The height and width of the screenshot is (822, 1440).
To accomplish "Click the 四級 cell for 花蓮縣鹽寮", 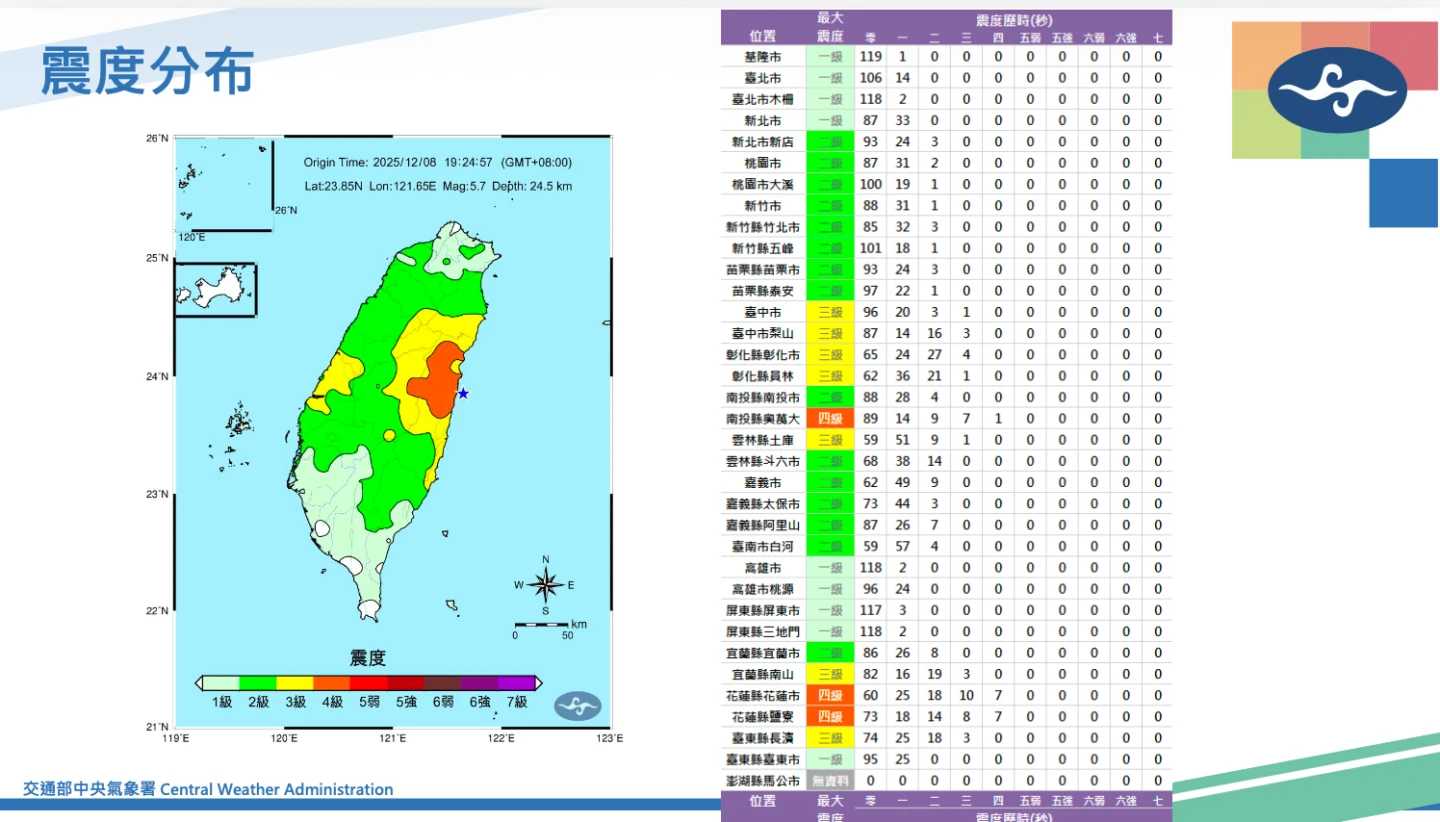I will click(830, 717).
